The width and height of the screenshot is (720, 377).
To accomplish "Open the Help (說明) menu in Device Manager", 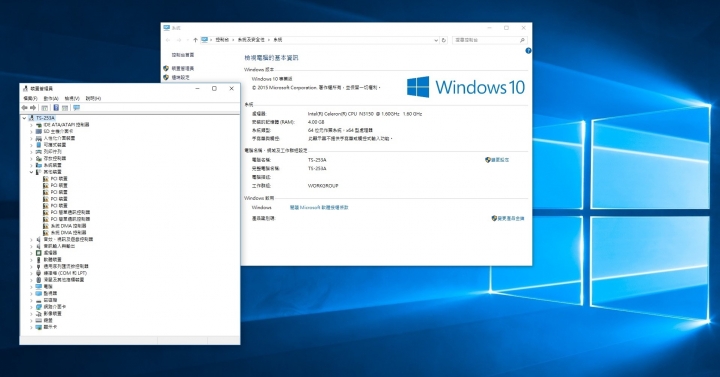I will coord(93,98).
